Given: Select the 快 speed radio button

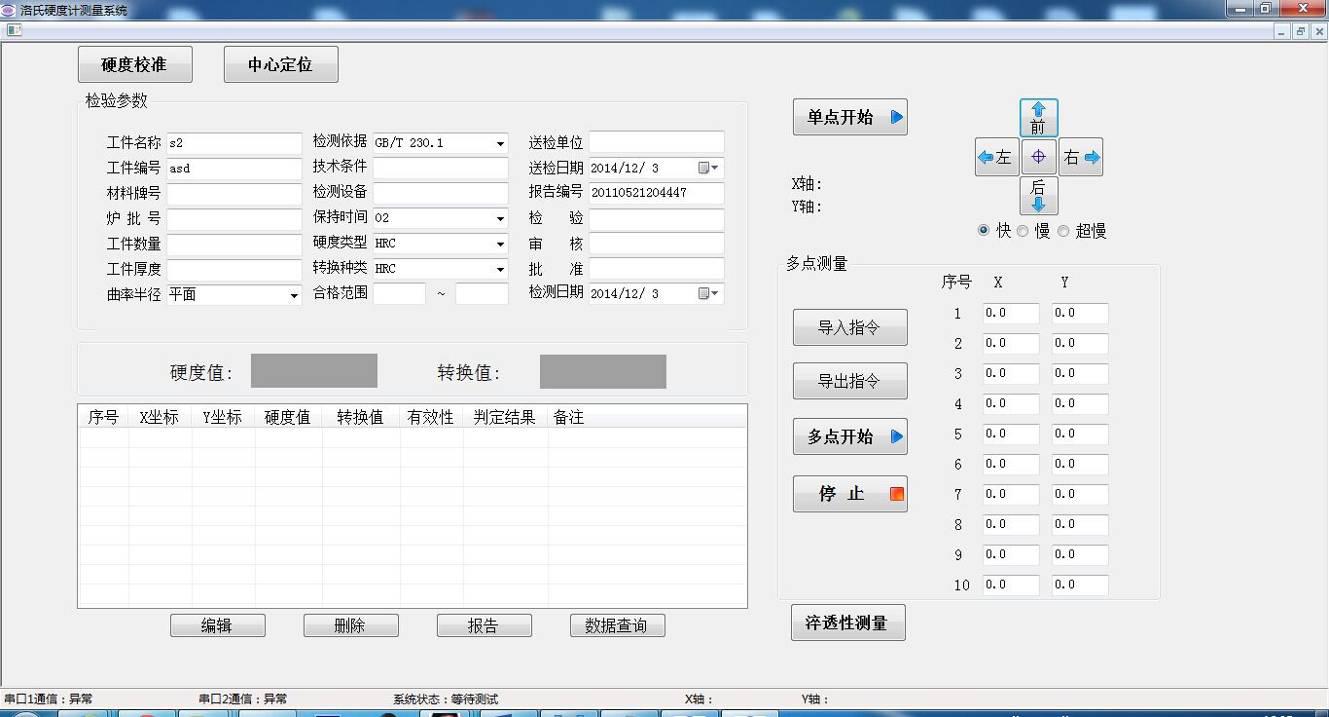Looking at the screenshot, I should click(x=984, y=231).
